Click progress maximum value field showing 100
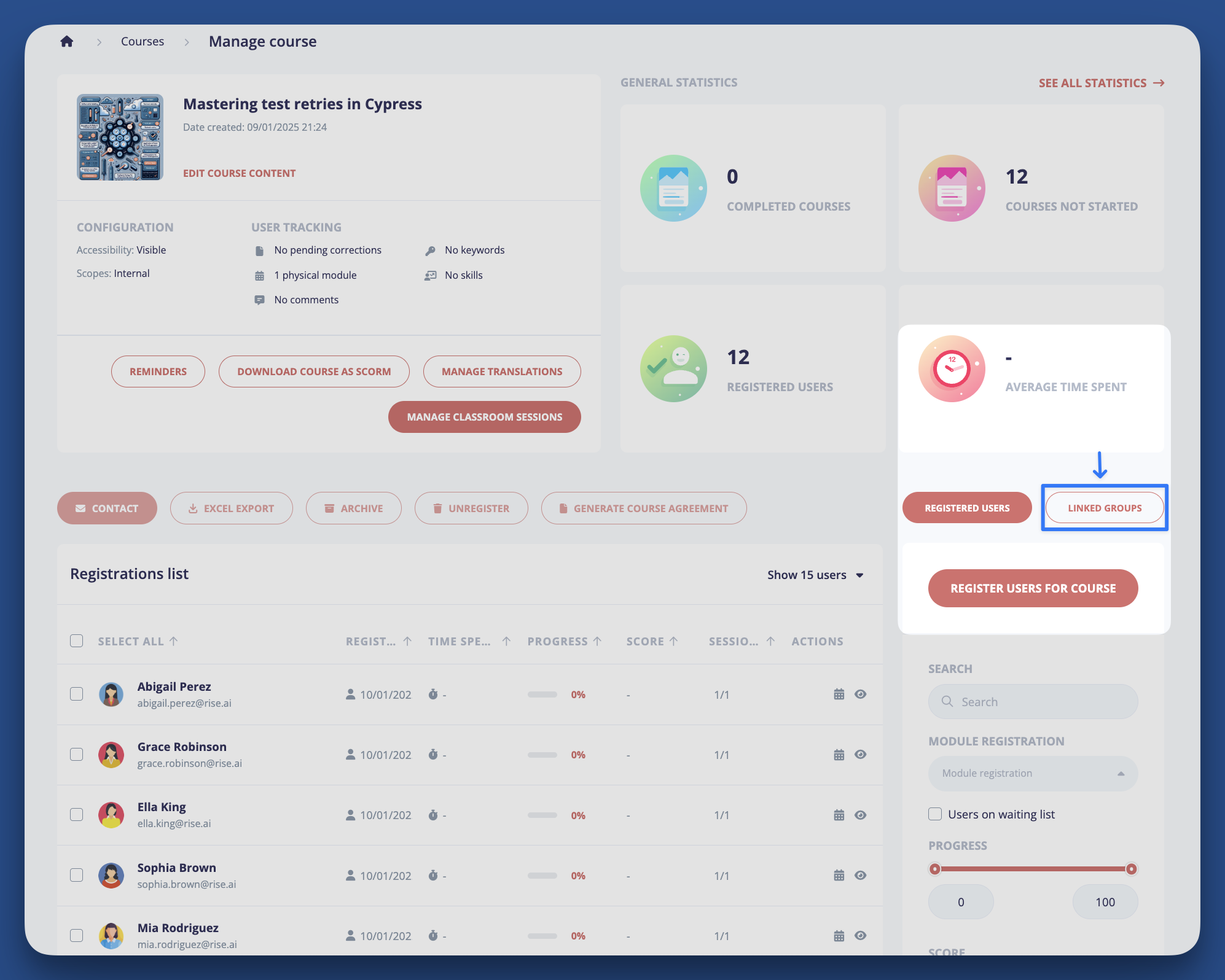 (x=1105, y=901)
